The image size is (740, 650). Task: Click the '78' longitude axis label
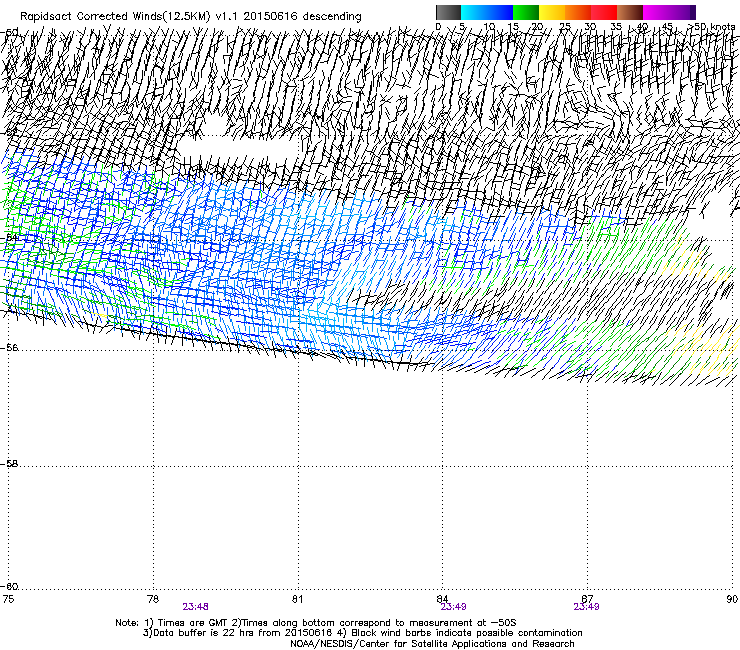[x=153, y=599]
